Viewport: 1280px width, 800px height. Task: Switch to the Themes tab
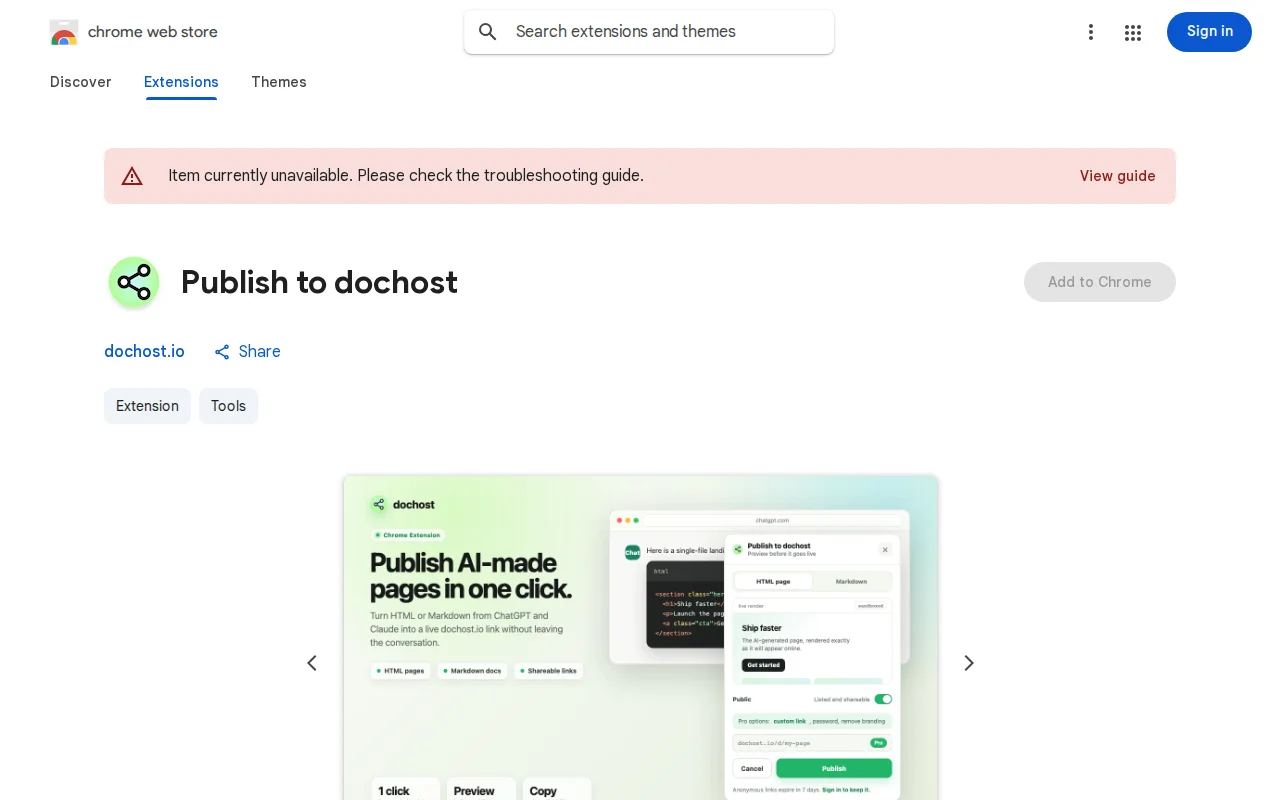tap(279, 82)
